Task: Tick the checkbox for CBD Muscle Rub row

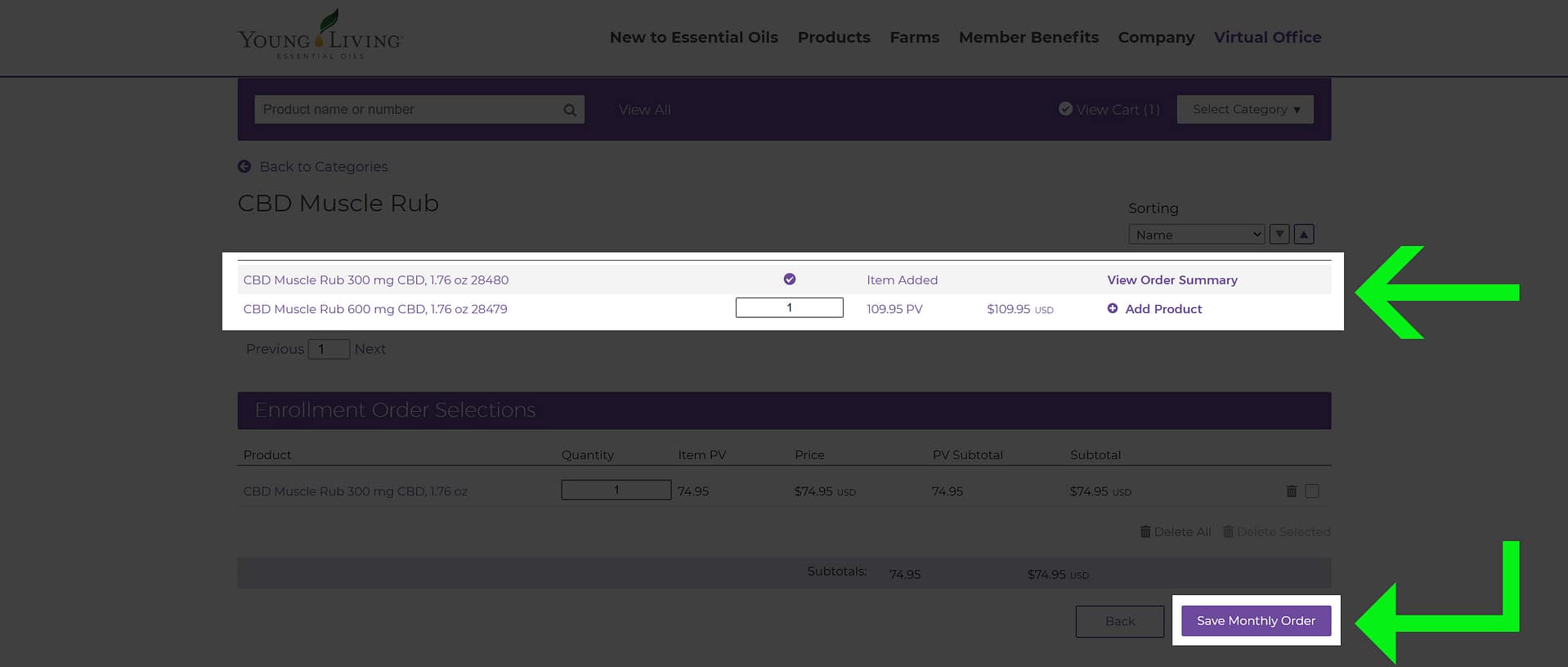Action: 1312,491
